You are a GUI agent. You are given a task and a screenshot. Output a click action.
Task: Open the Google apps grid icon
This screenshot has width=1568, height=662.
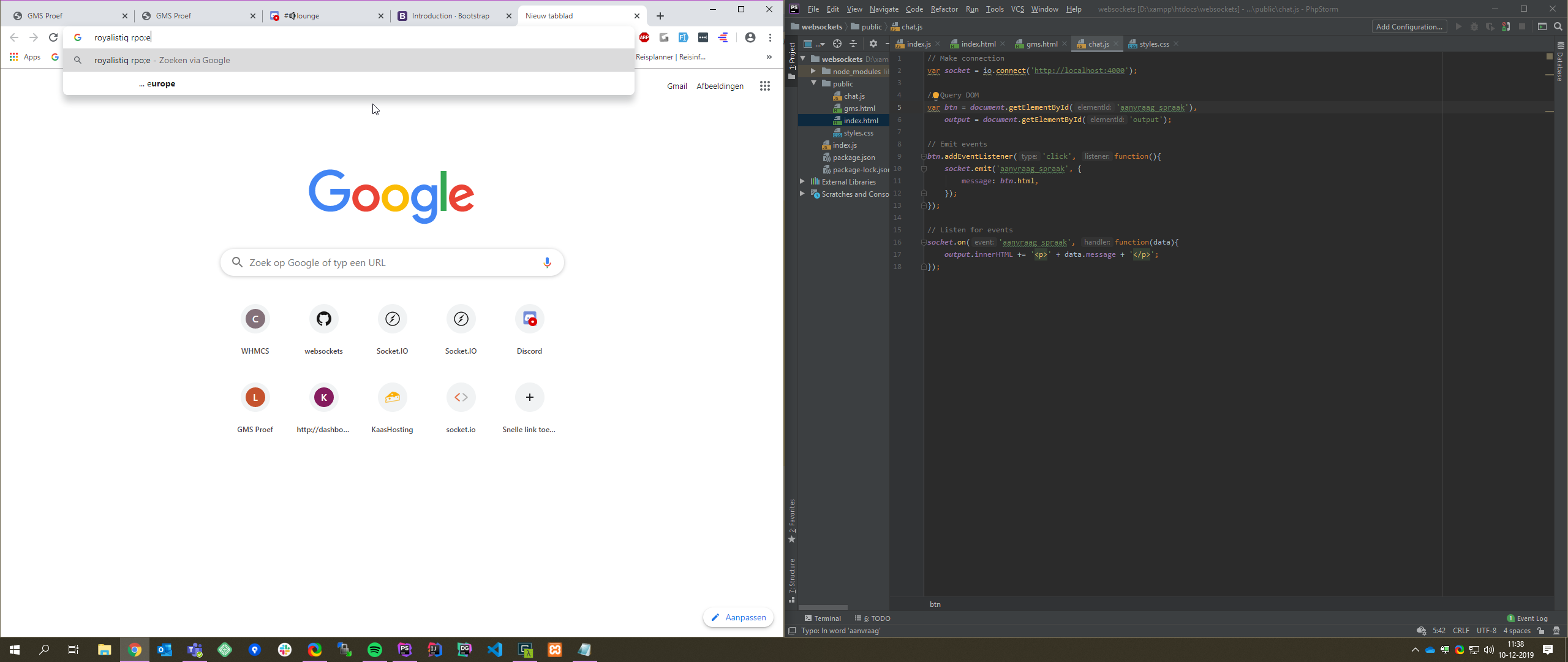[765, 86]
